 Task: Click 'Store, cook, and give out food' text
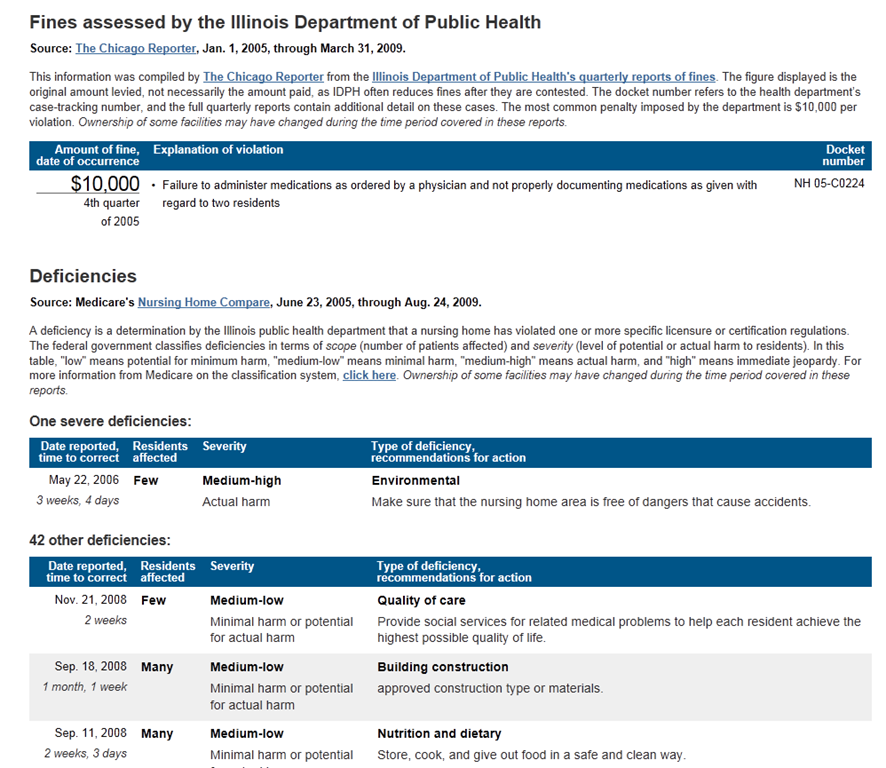[531, 755]
